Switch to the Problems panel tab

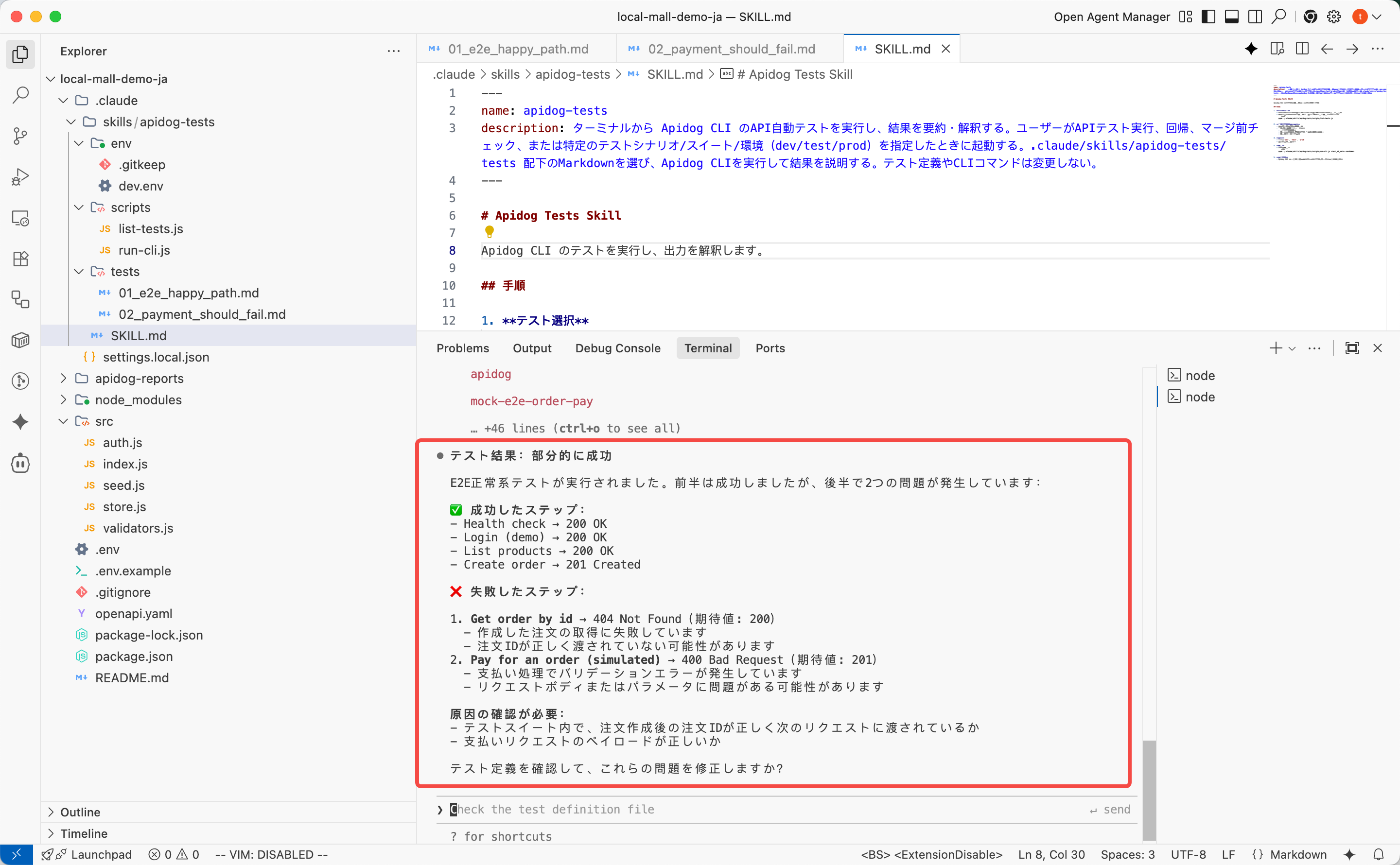[463, 348]
